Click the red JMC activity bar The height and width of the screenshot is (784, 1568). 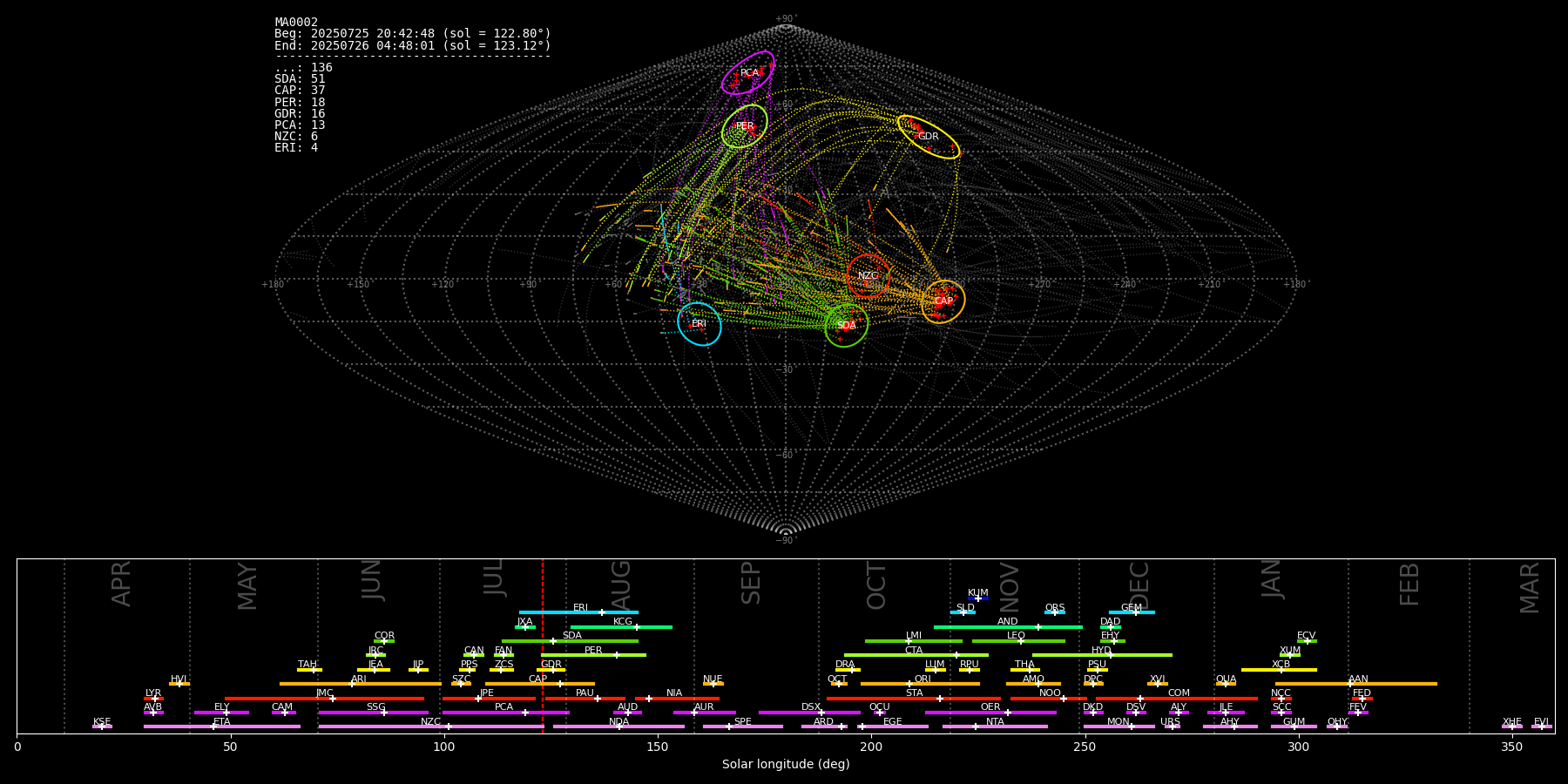[x=325, y=699]
